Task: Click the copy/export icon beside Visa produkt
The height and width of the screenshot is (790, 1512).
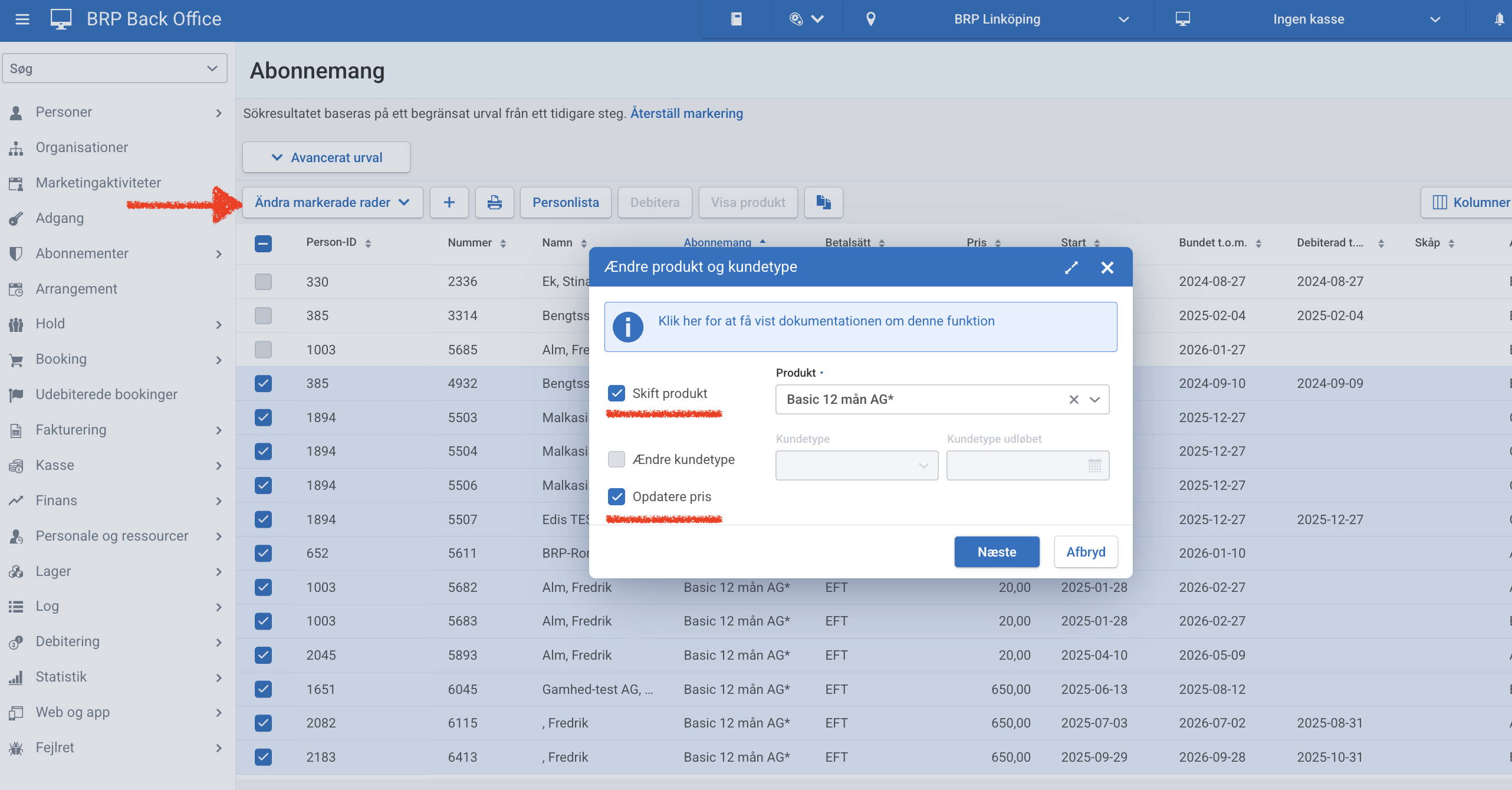Action: (823, 203)
